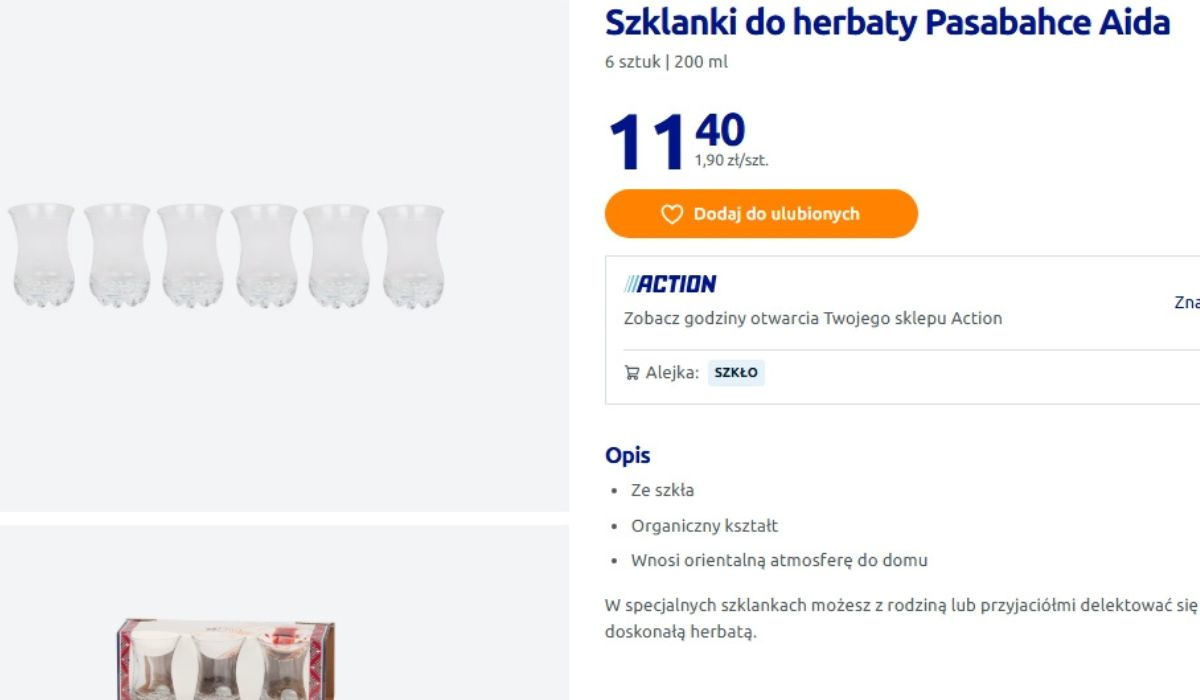Click the "Alejka:" label text
1200x700 pixels.
pos(672,373)
